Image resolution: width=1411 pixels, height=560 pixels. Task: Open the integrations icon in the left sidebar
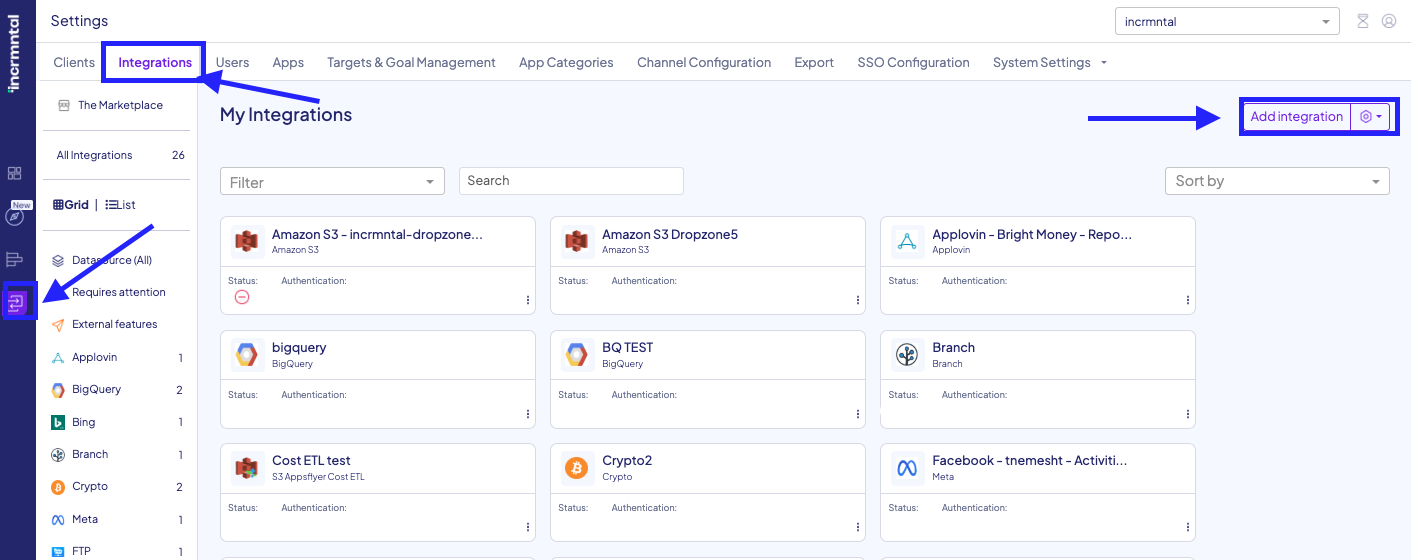(17, 302)
